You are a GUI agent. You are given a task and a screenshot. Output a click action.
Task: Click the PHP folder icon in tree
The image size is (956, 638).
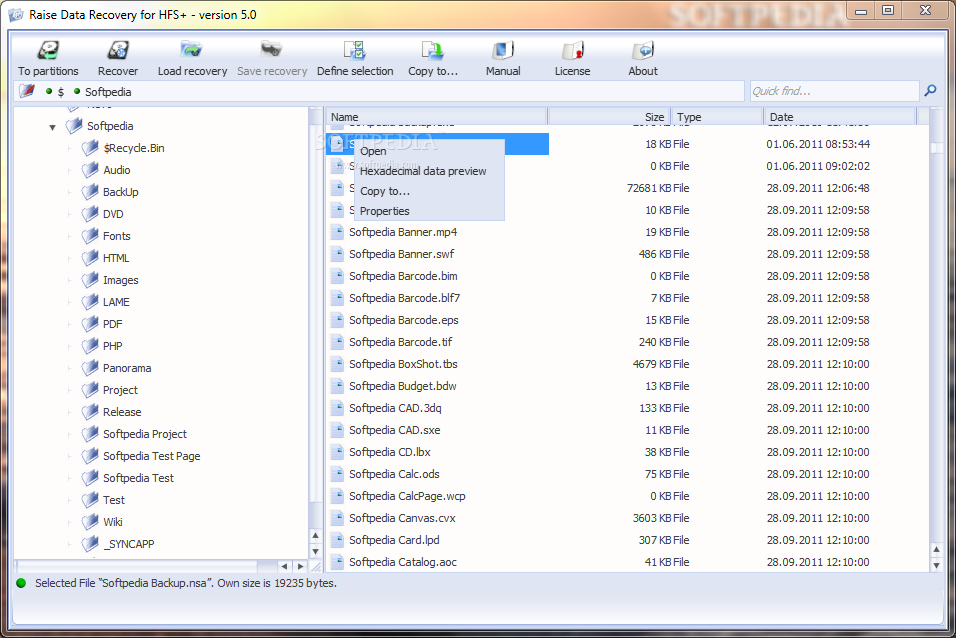coord(90,346)
